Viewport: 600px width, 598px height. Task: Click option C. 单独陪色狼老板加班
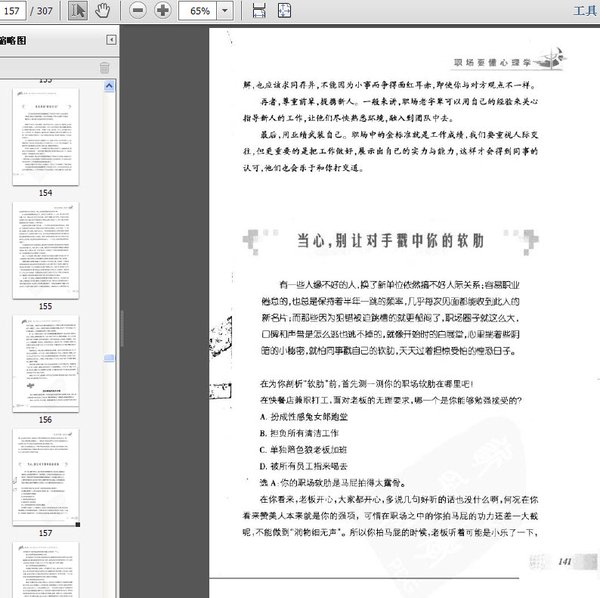click(303, 450)
